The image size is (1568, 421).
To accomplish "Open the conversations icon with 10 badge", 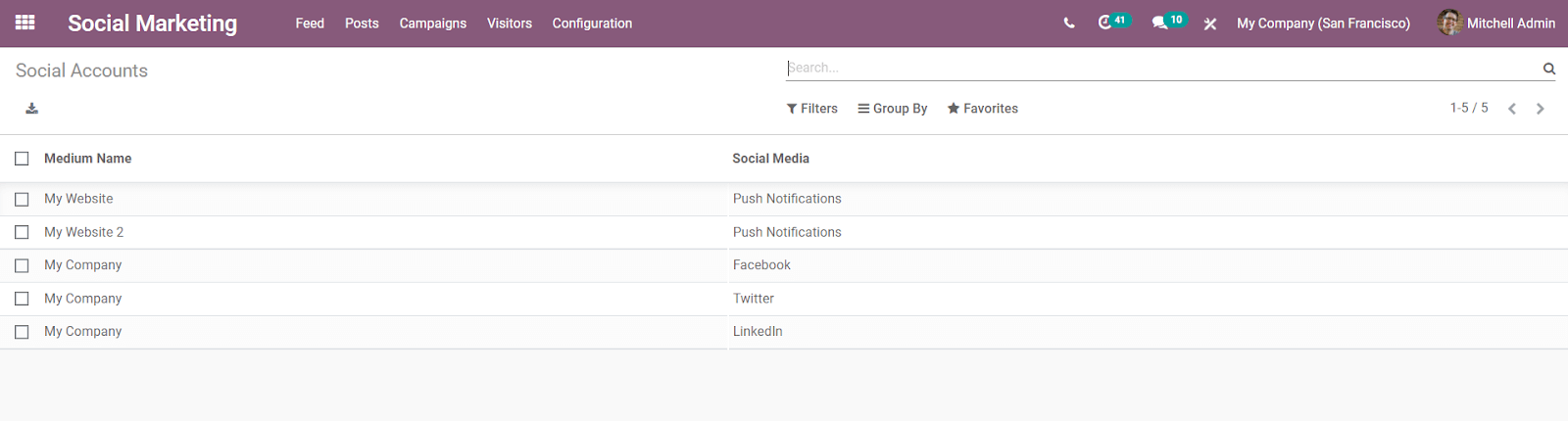I will point(1160,23).
